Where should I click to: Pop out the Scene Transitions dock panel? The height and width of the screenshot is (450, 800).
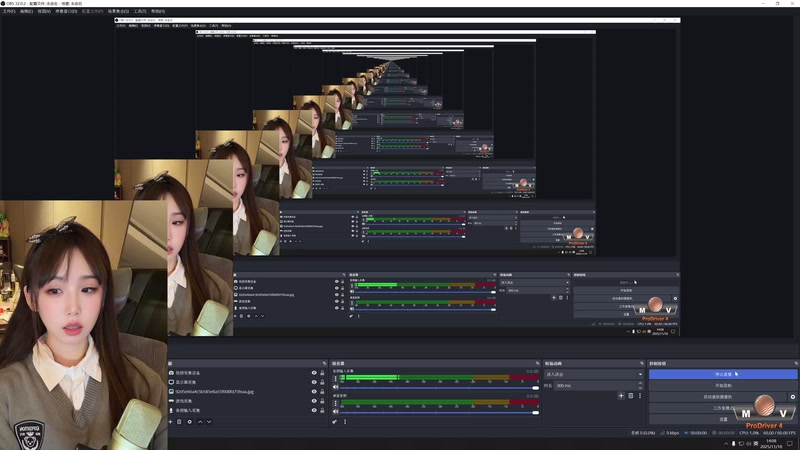click(x=642, y=363)
